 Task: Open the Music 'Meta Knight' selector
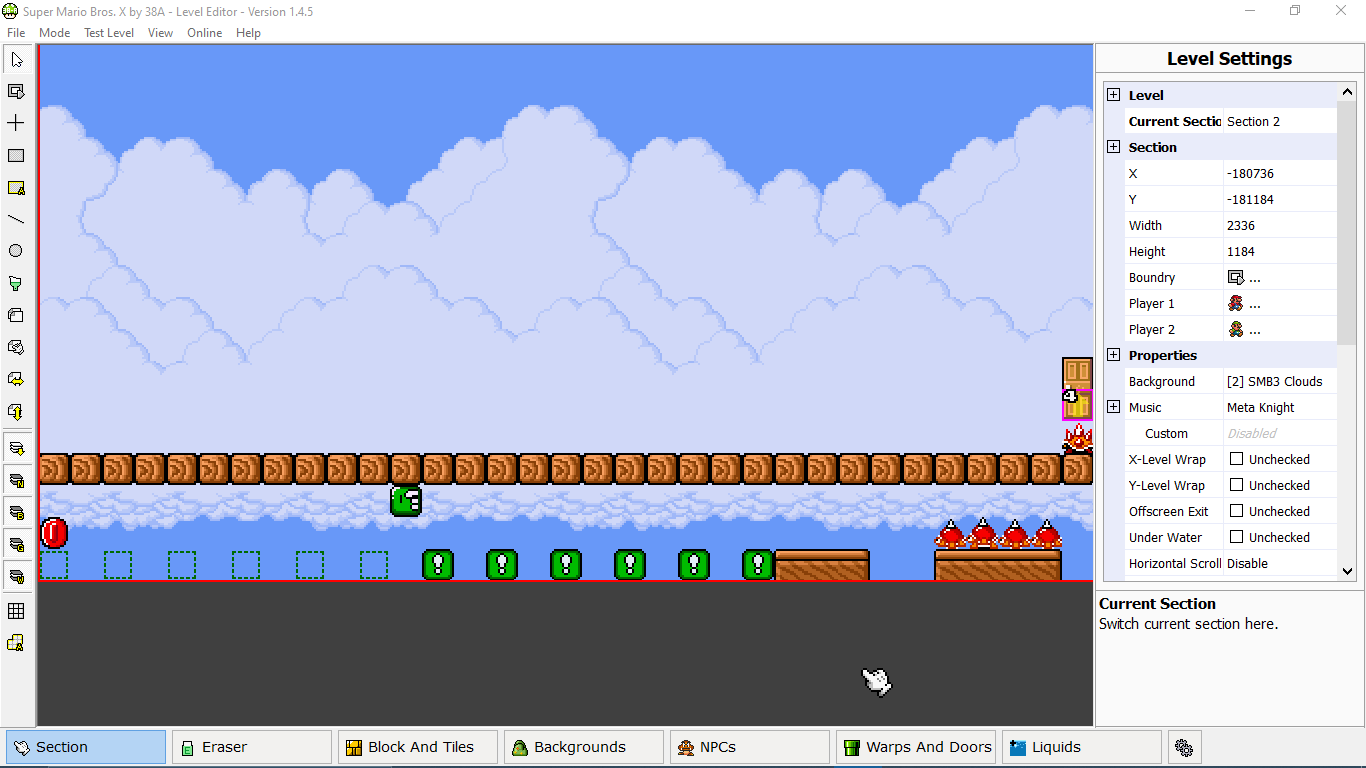pos(1280,407)
